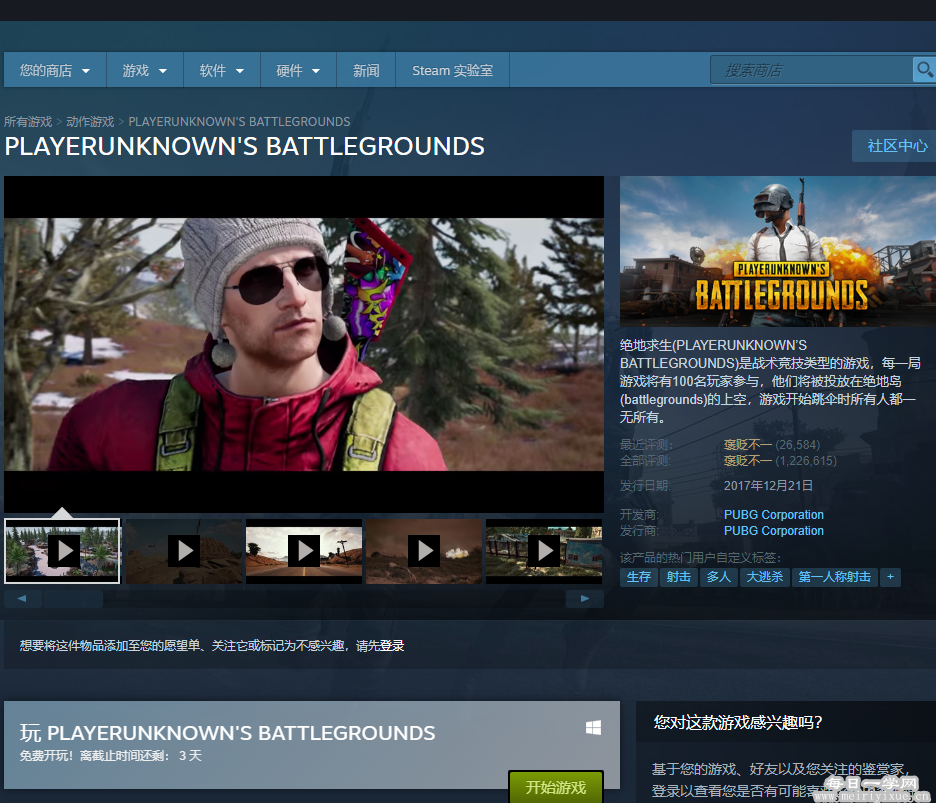Open the 游戏 dropdown menu
The image size is (936, 803).
[x=144, y=70]
